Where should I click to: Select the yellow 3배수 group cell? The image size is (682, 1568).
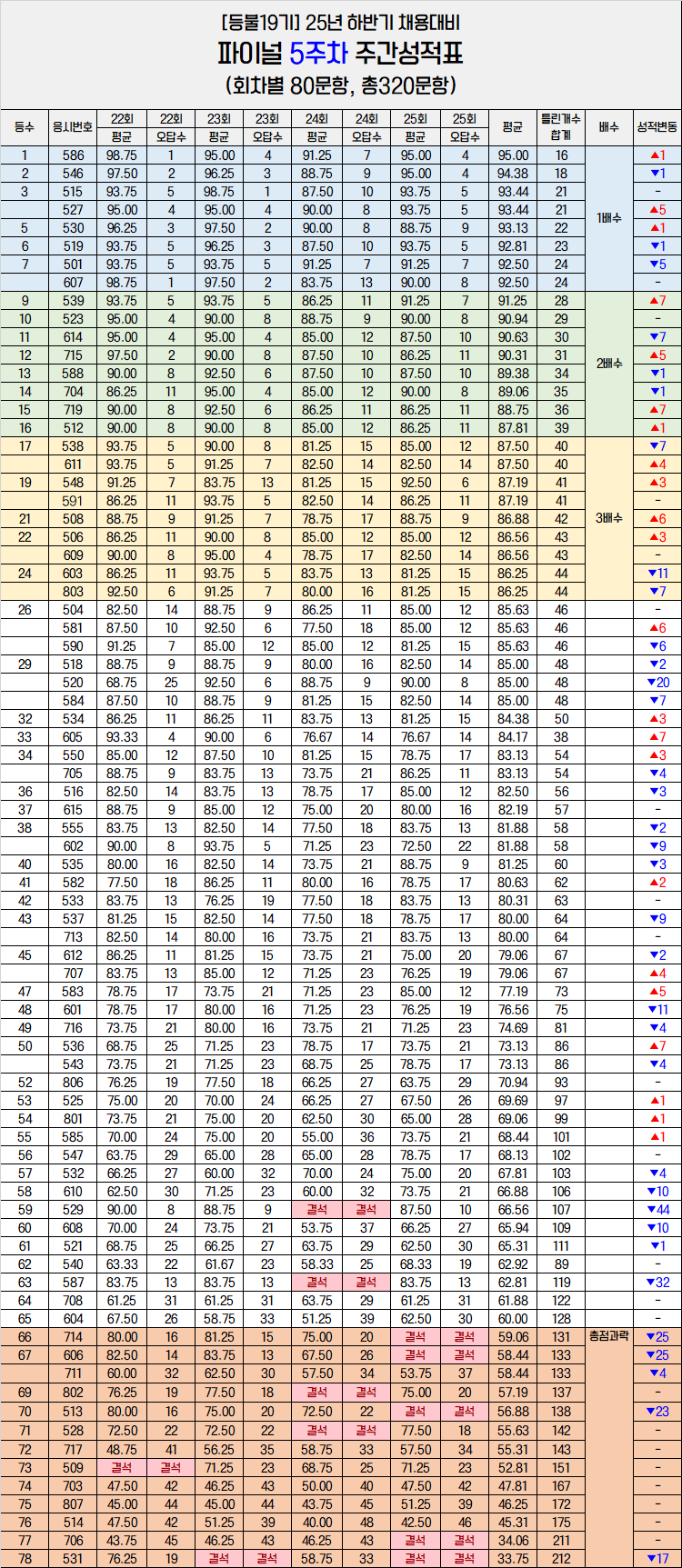click(608, 518)
